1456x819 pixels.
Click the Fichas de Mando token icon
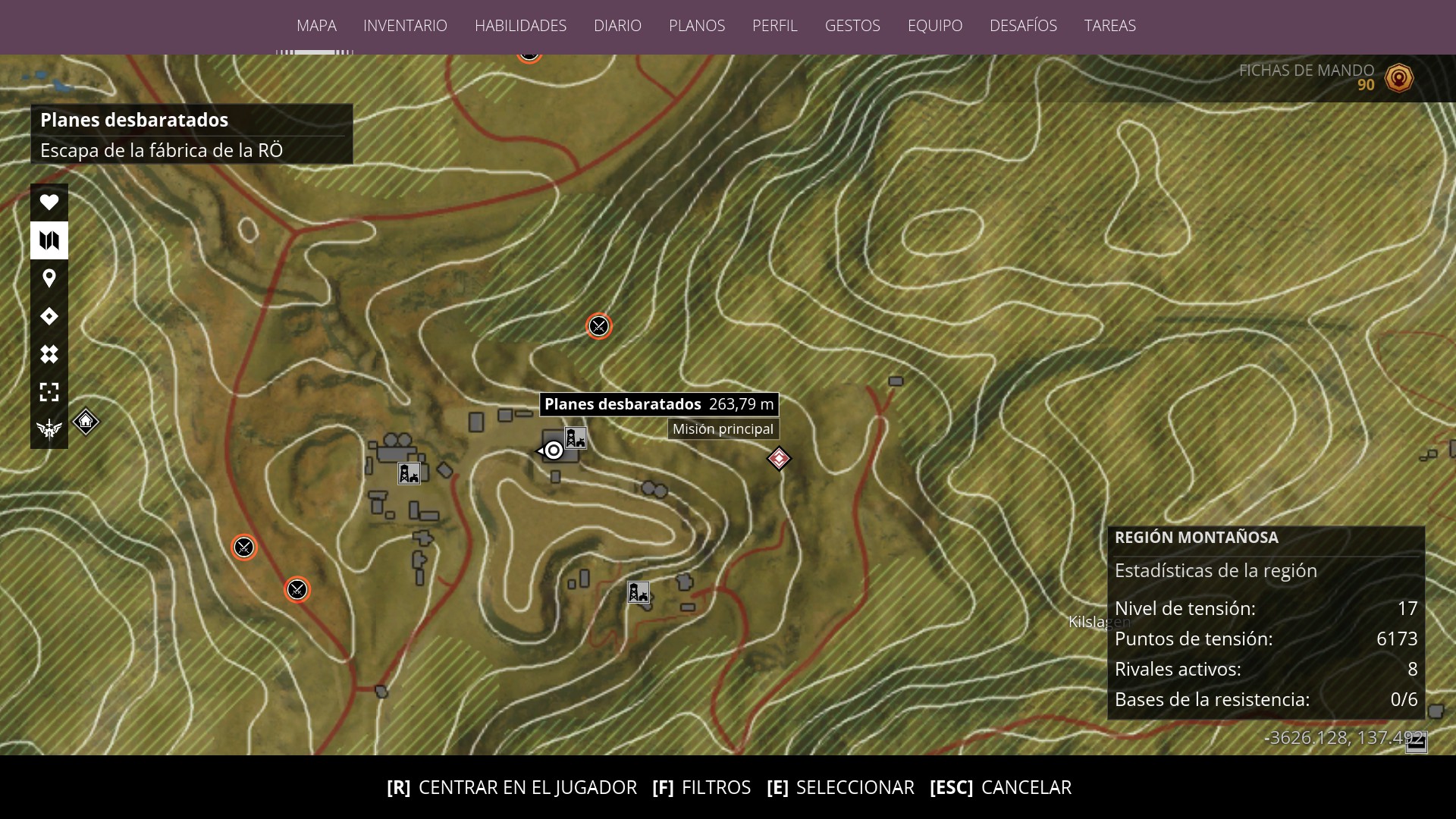click(1399, 78)
